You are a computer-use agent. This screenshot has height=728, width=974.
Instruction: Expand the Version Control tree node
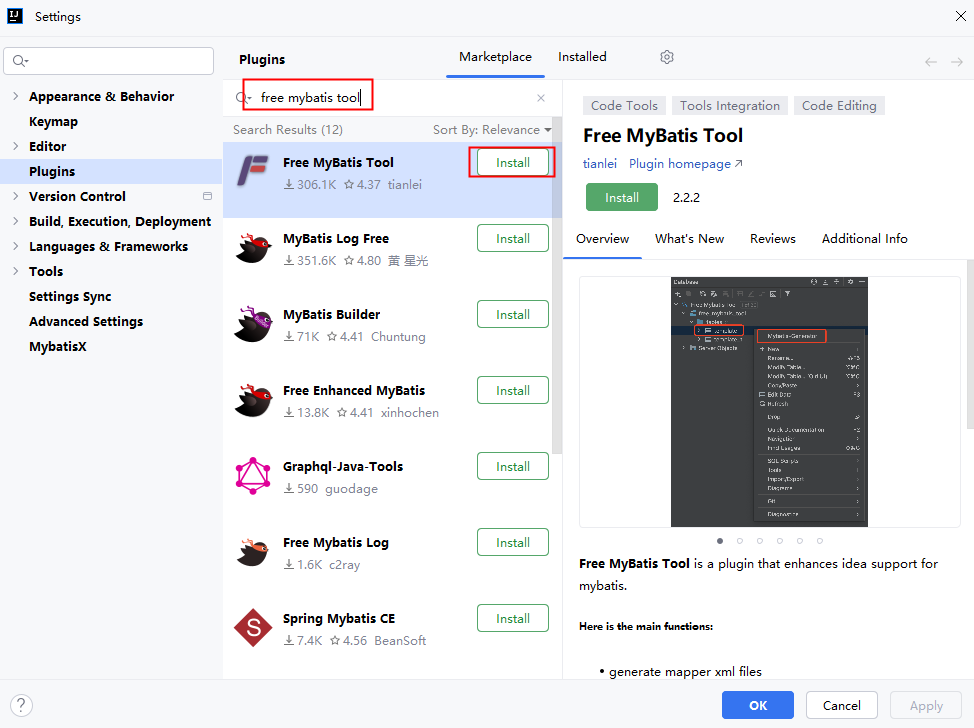pos(15,197)
